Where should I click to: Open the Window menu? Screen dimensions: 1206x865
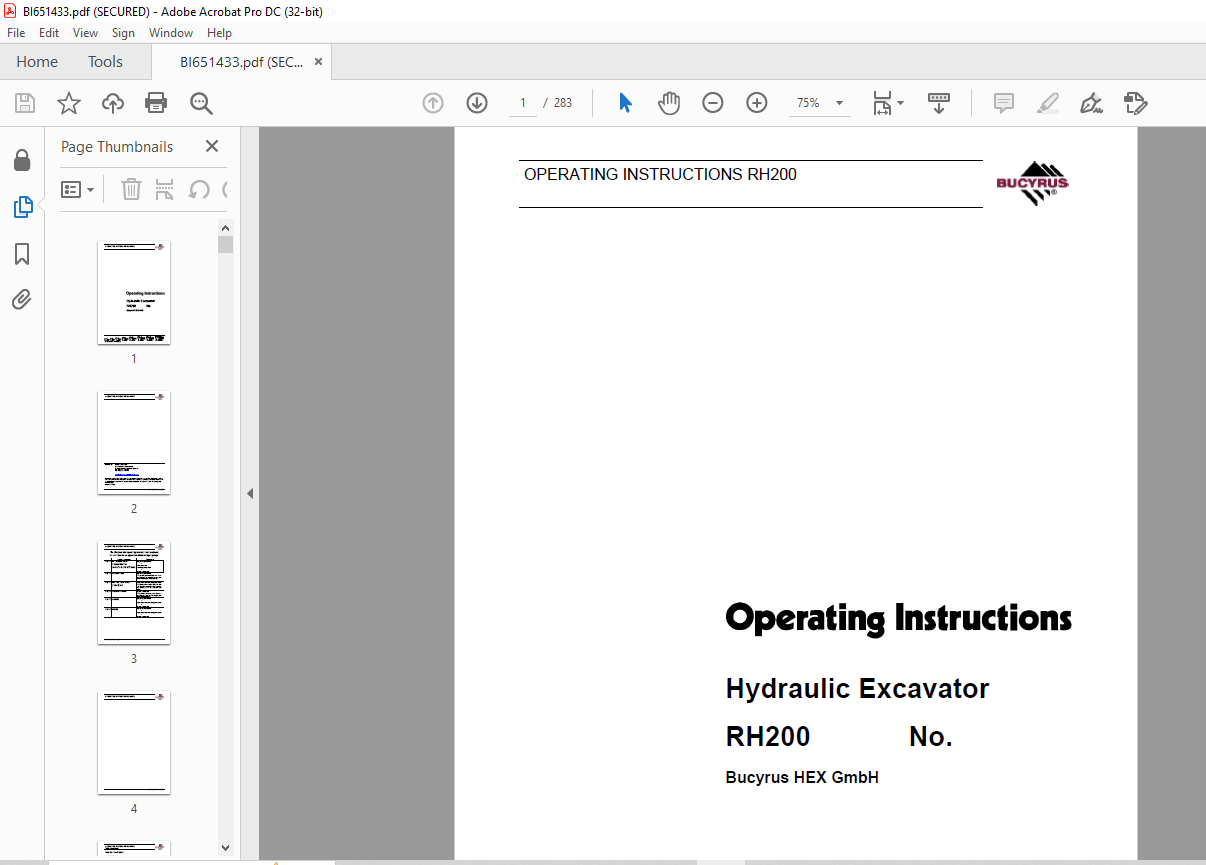[171, 33]
